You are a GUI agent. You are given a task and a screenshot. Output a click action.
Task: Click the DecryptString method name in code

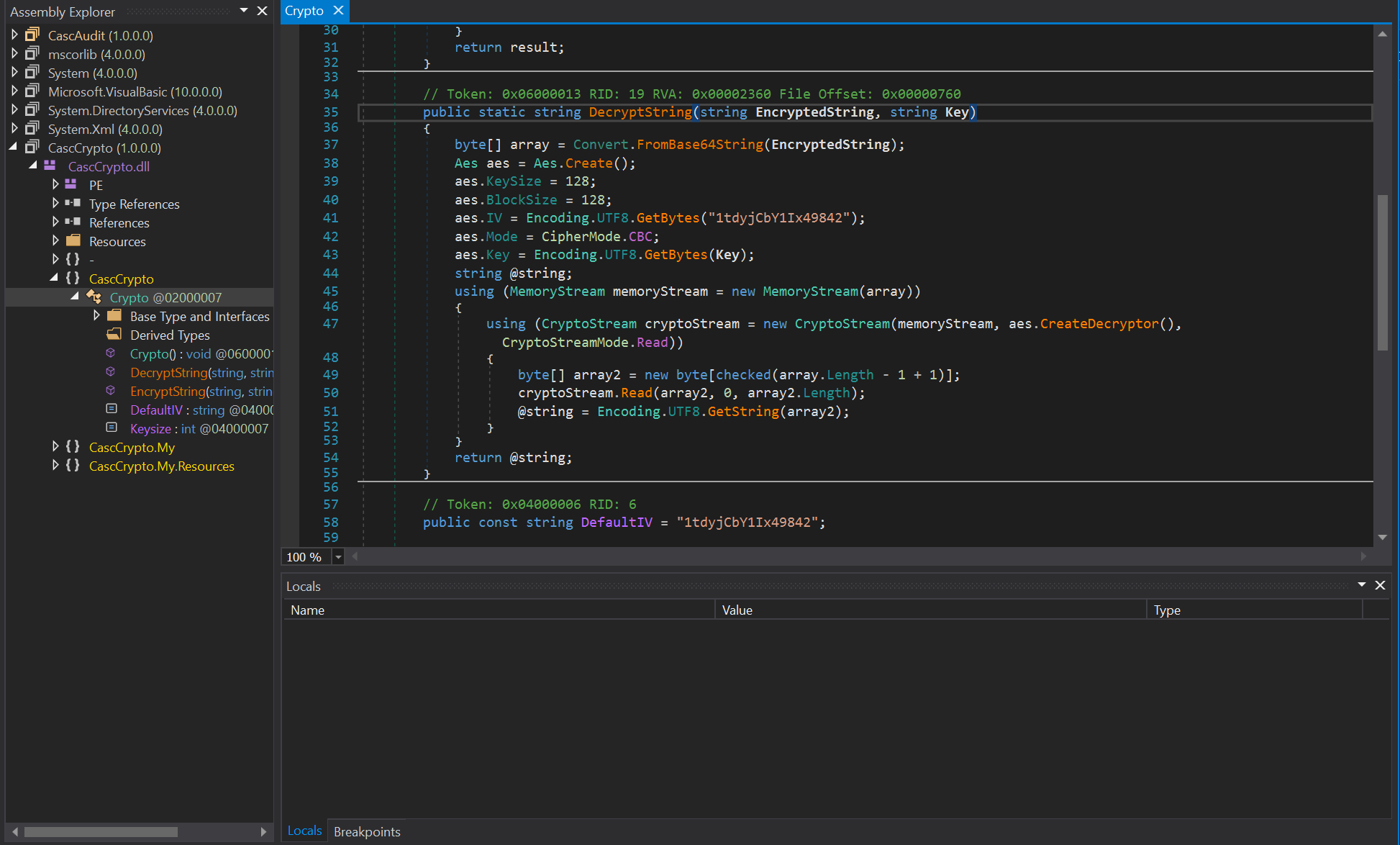[640, 112]
